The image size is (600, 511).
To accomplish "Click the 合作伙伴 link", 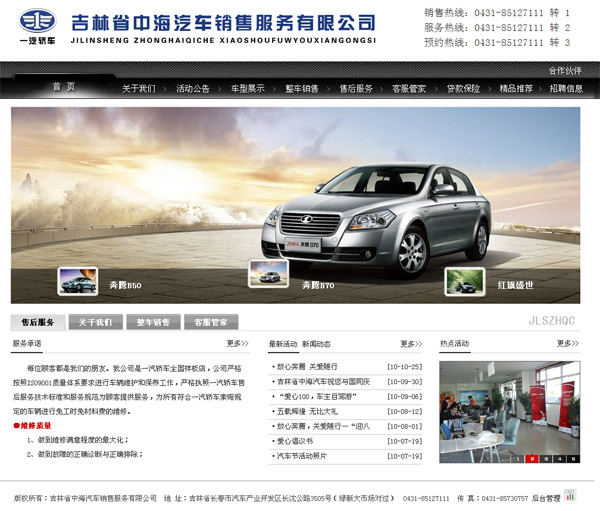I will 565,70.
